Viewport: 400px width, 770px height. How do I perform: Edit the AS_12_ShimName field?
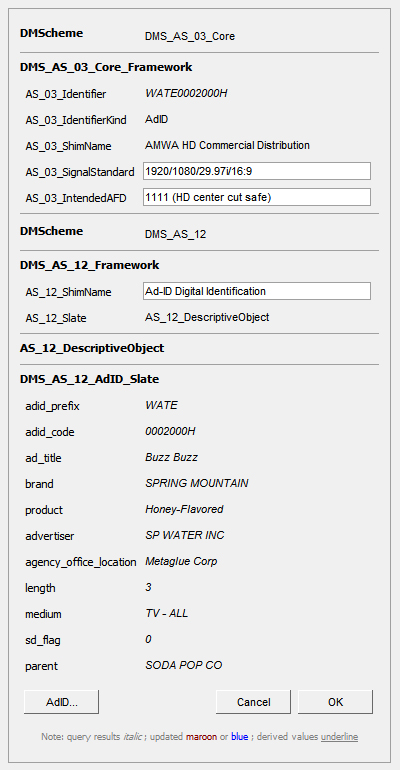pyautogui.click(x=257, y=291)
